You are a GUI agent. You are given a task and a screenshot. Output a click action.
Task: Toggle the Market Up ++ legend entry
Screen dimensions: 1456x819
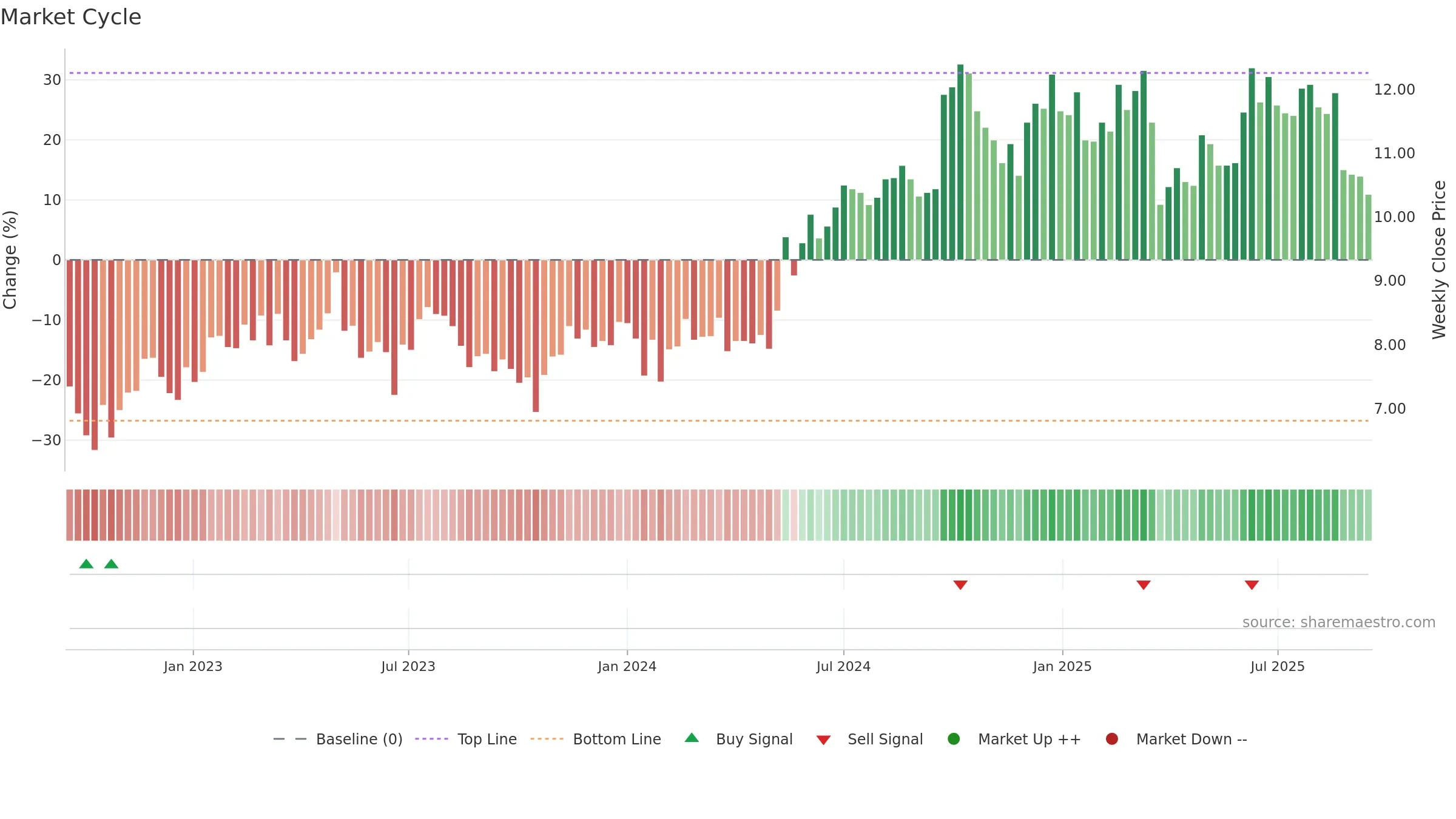pos(1014,739)
